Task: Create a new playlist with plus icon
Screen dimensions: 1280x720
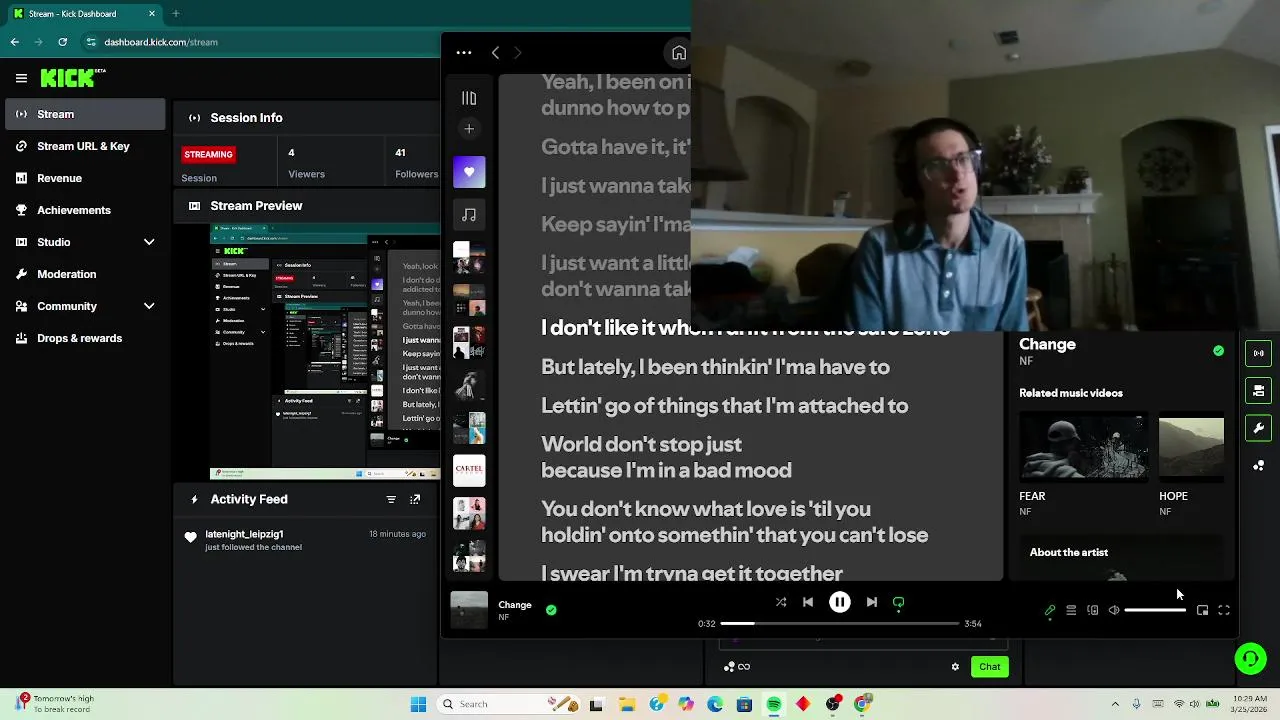Action: pos(469,128)
